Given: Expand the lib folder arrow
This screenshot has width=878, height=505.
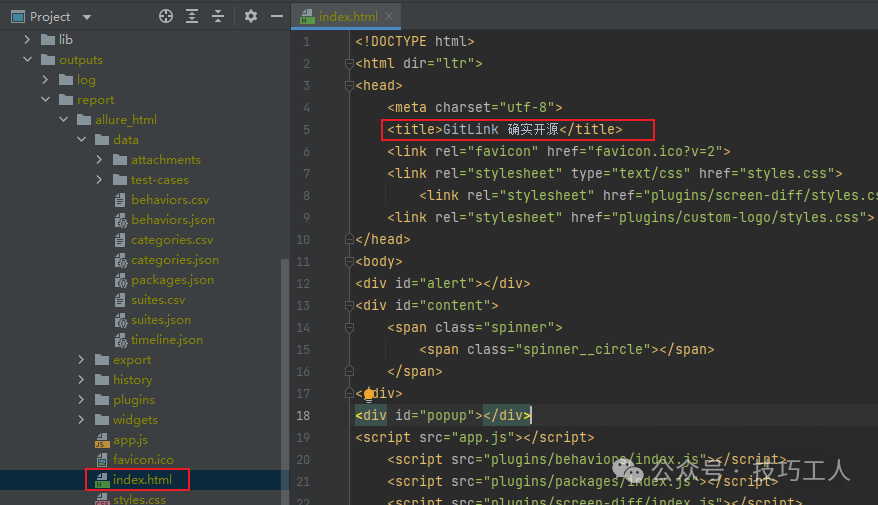Looking at the screenshot, I should pyautogui.click(x=28, y=40).
